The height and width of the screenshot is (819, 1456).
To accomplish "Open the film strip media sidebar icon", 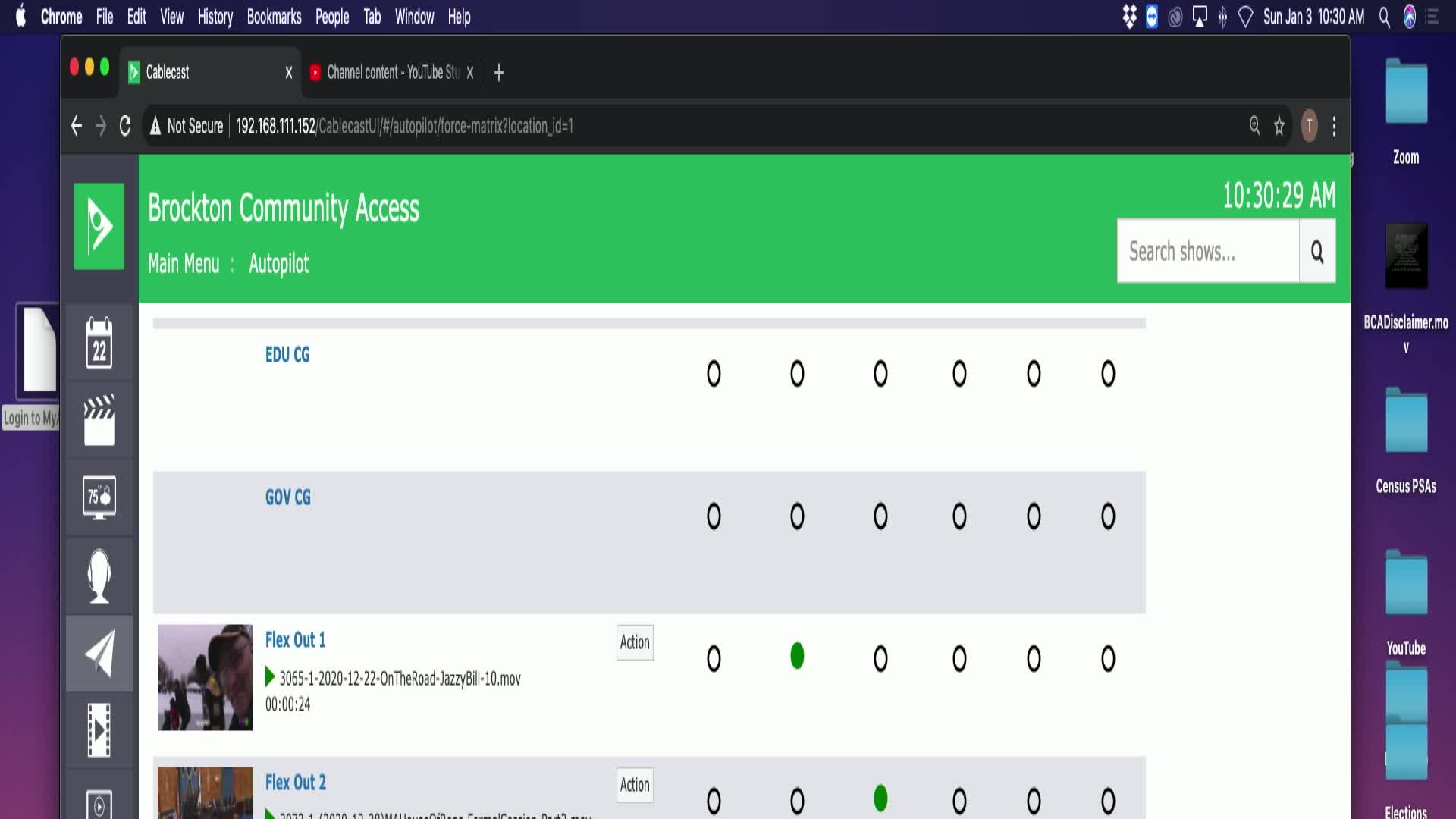I will [99, 730].
